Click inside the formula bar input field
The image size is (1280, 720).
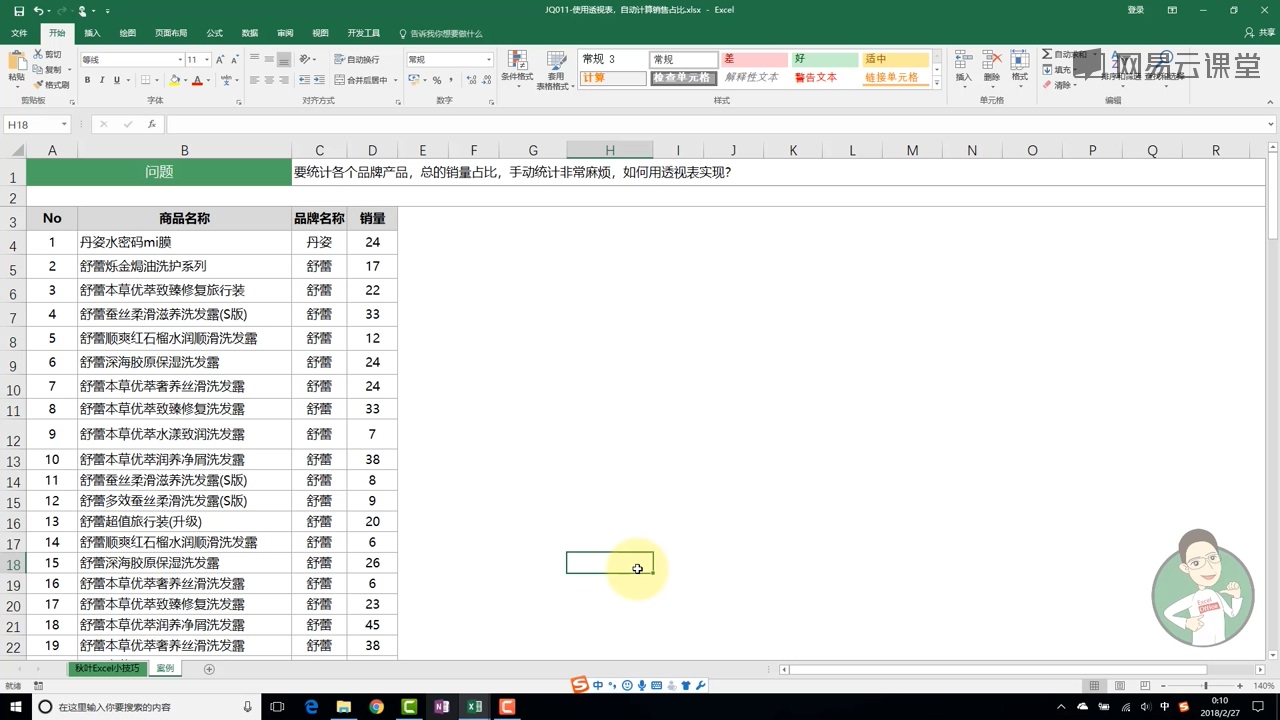700,125
